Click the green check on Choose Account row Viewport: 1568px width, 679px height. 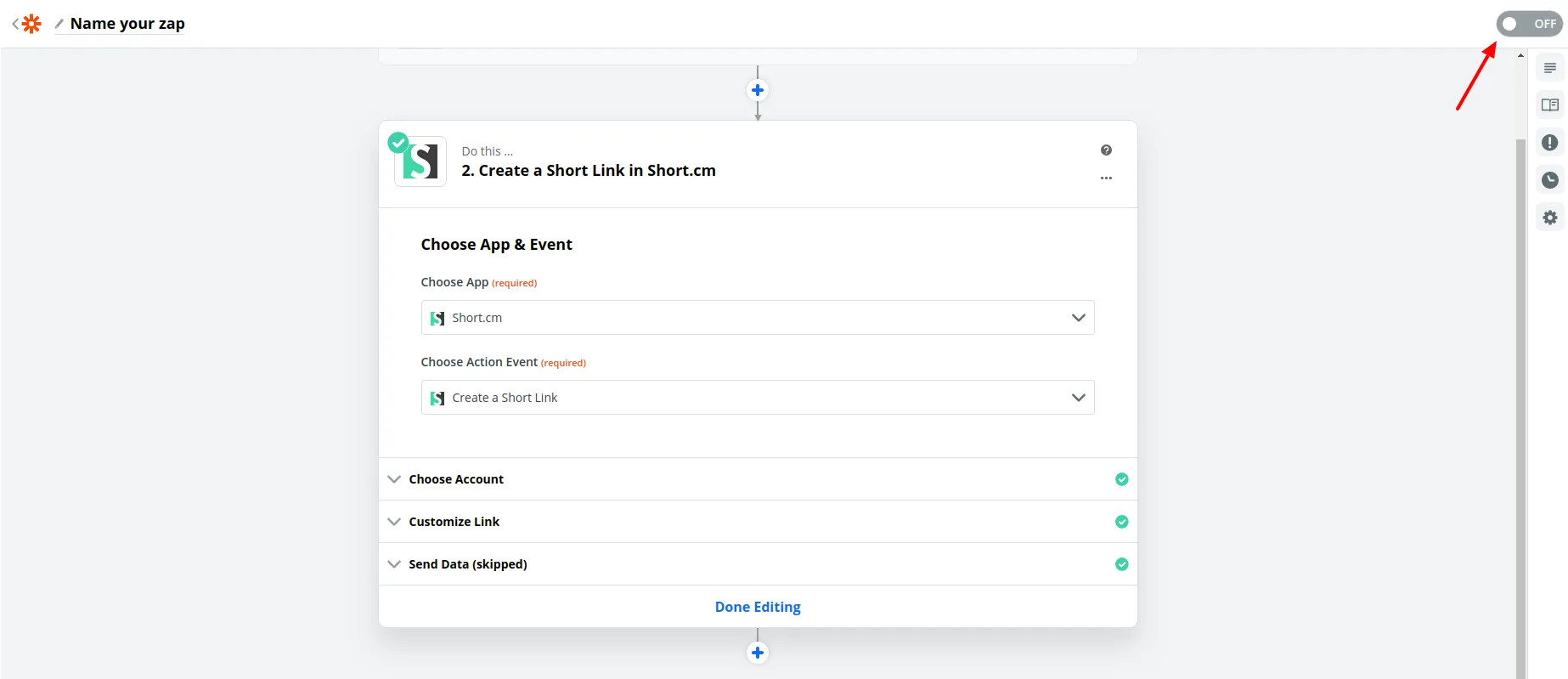click(x=1122, y=479)
